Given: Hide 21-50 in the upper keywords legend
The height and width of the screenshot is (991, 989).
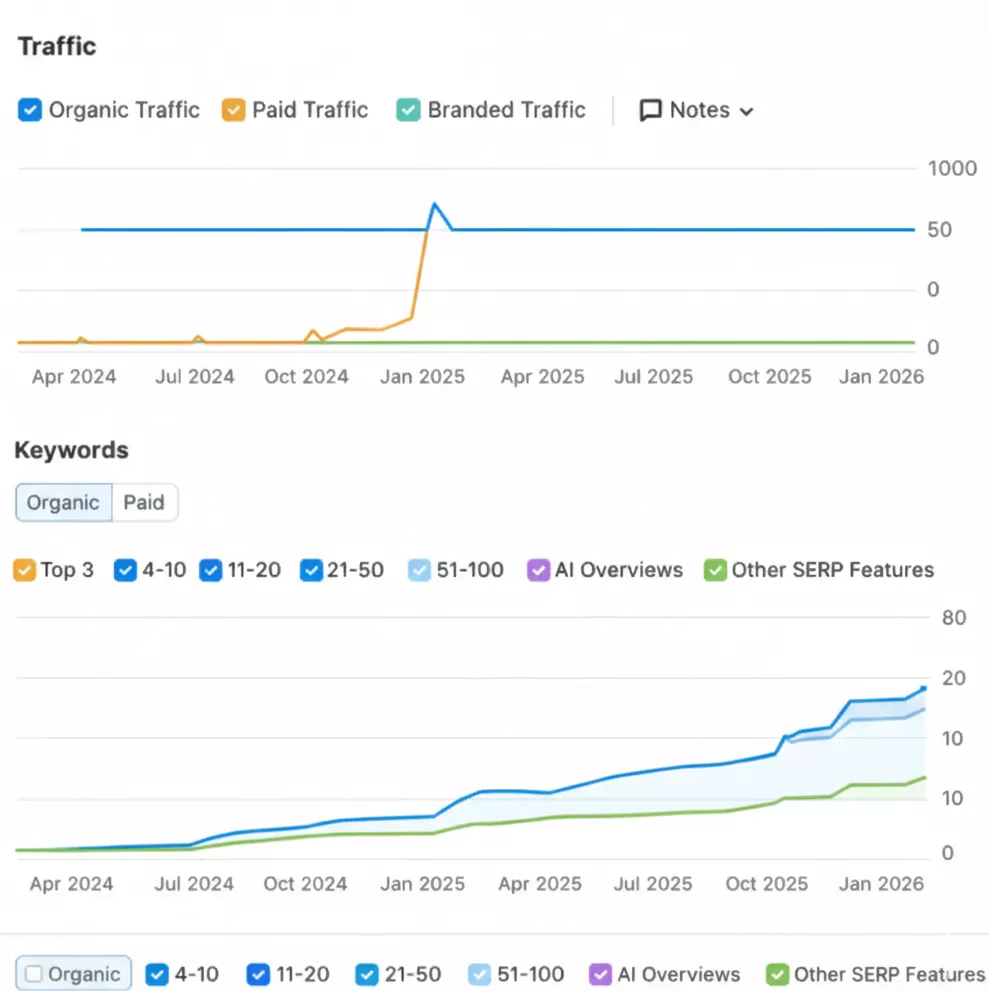Looking at the screenshot, I should point(311,571).
